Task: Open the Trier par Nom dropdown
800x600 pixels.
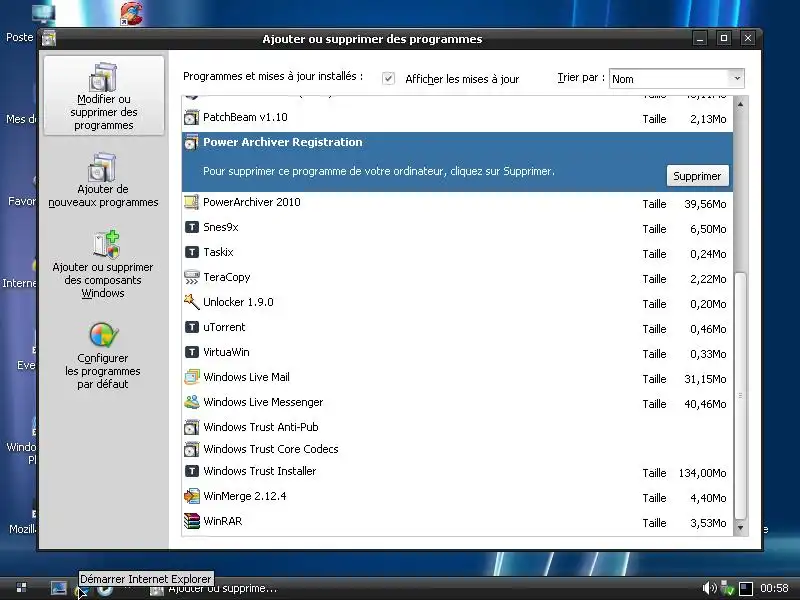Action: coord(677,79)
